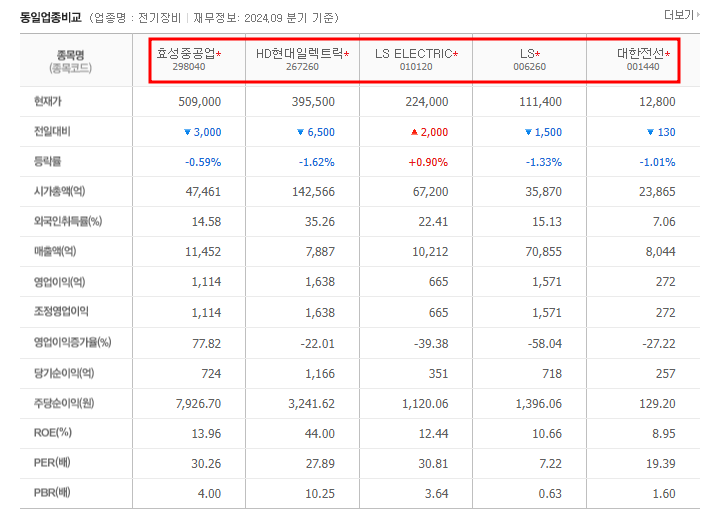Click 효성중공업 price 509,000

(x=199, y=102)
